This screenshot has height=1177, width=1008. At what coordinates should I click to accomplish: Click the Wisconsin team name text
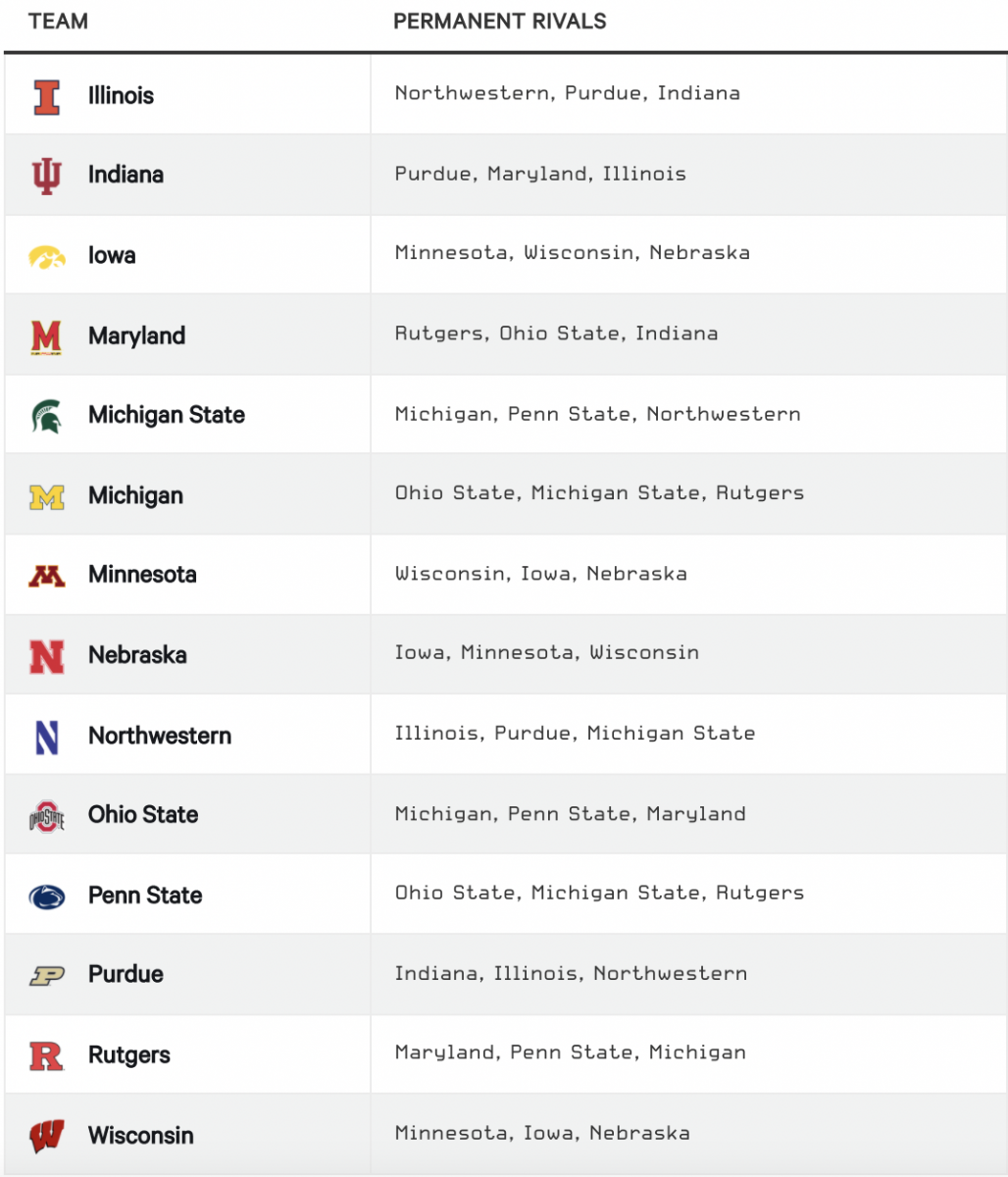pyautogui.click(x=141, y=1136)
